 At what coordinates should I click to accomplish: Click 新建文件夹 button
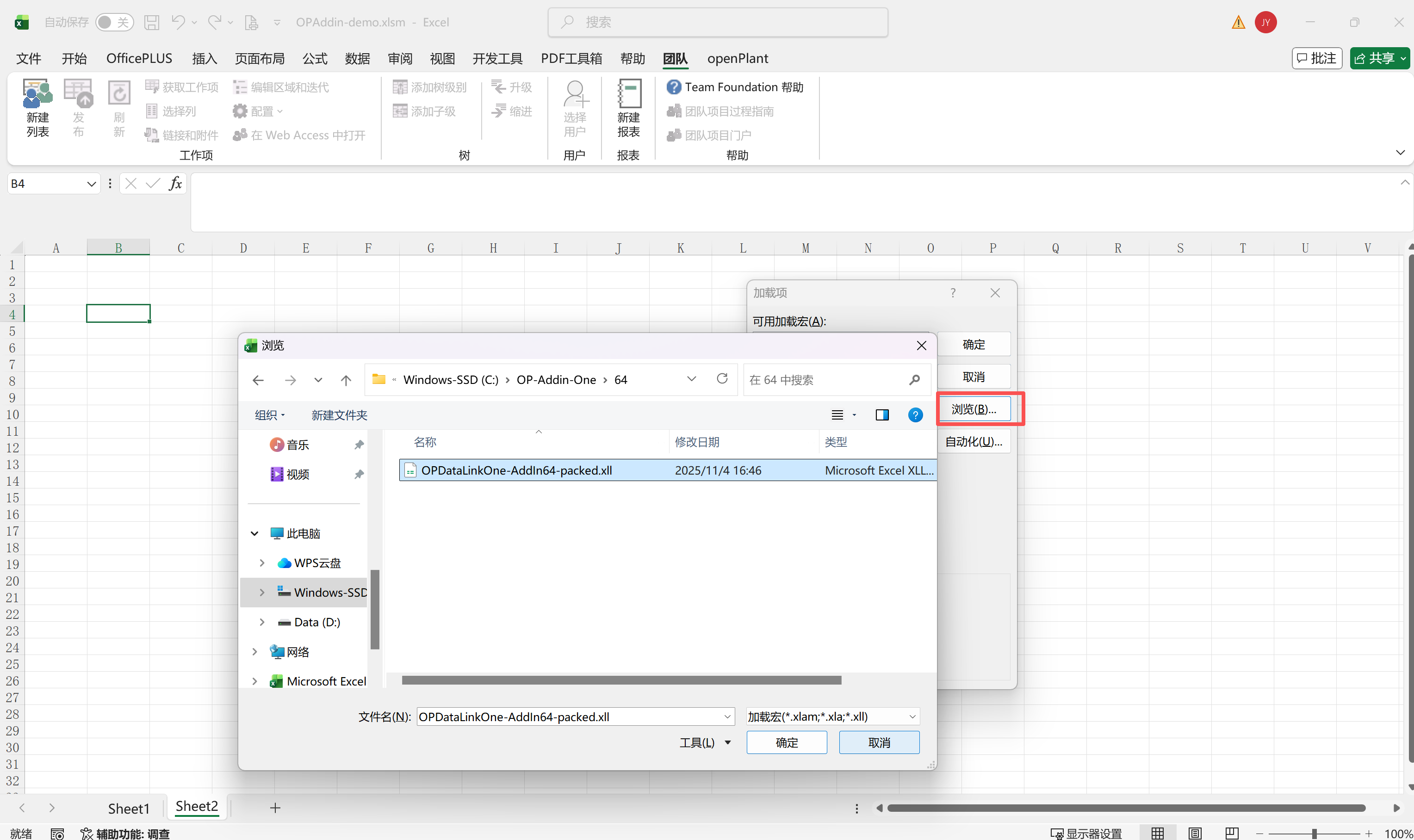(339, 415)
